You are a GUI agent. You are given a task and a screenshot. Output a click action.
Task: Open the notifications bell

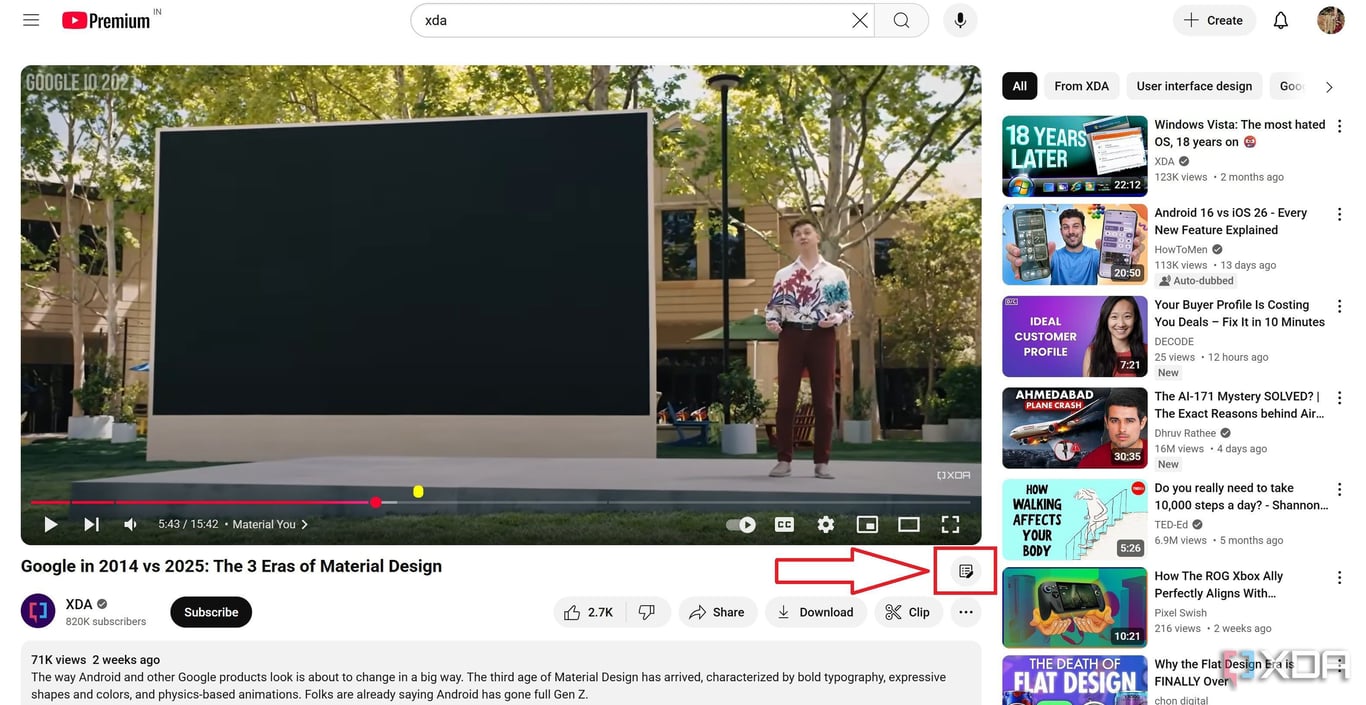pyautogui.click(x=1280, y=20)
